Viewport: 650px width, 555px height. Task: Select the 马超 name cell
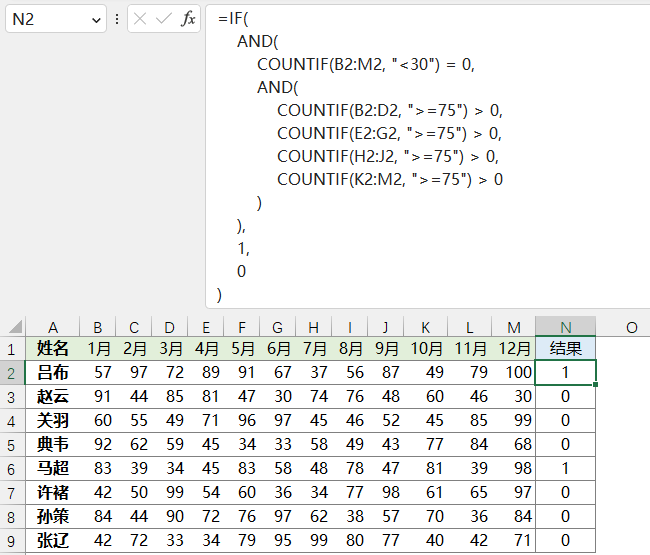coord(53,469)
